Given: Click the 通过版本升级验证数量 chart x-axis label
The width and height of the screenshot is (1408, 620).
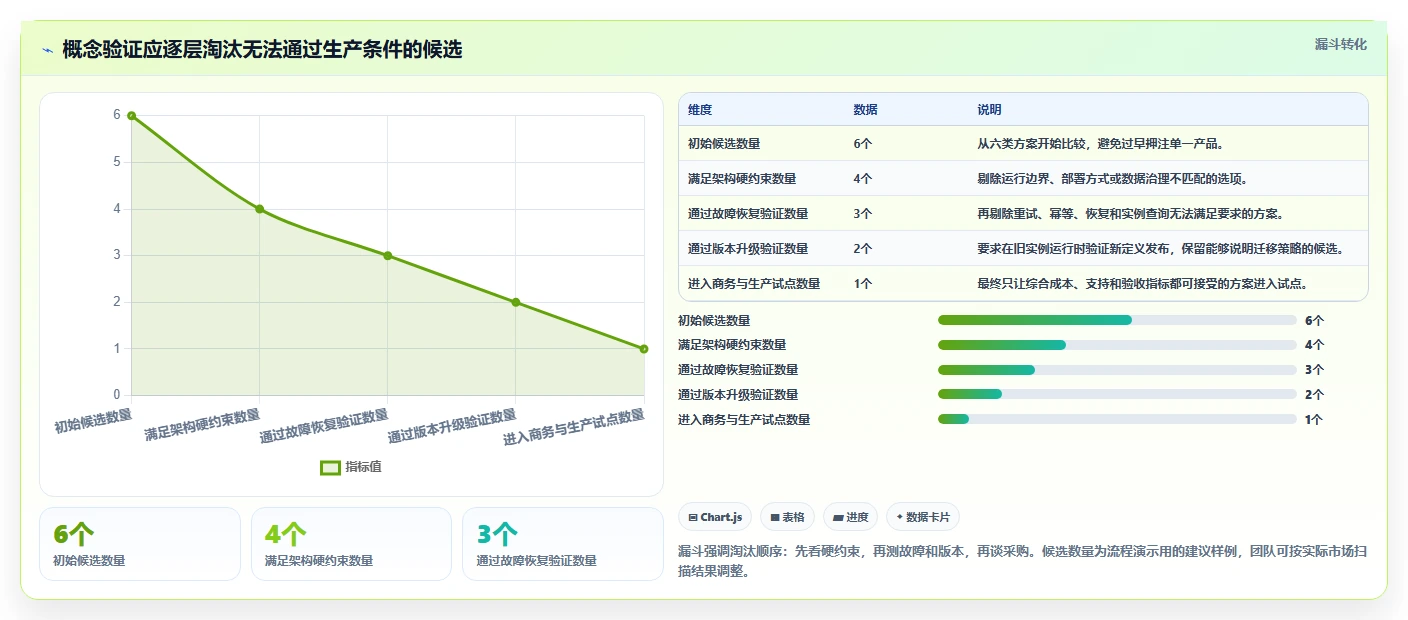Looking at the screenshot, I should [x=452, y=426].
